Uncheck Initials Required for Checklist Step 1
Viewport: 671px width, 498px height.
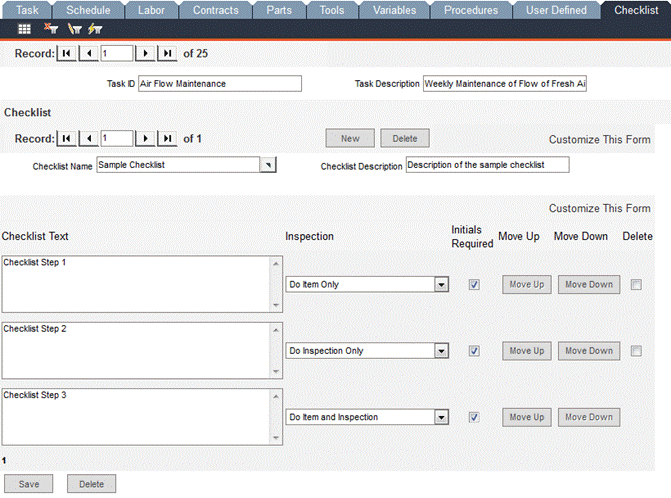(474, 284)
